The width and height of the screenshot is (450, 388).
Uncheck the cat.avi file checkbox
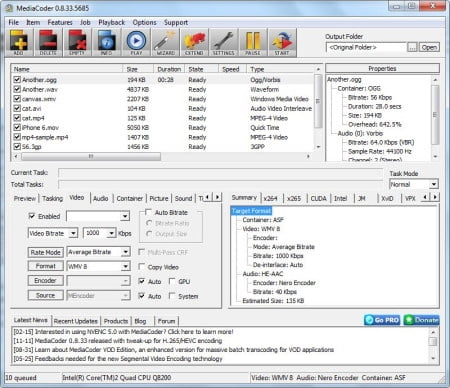click(17, 108)
